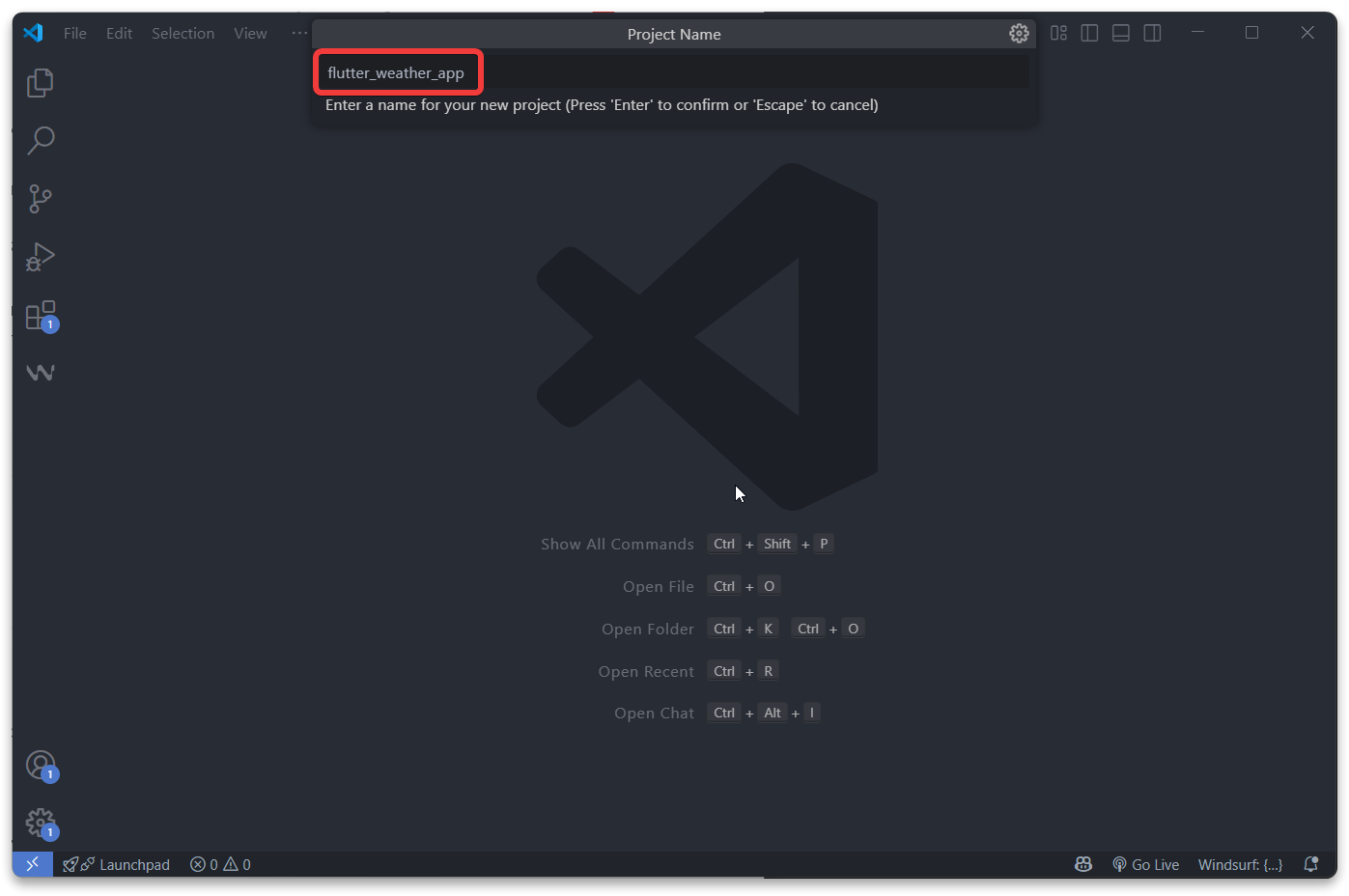Open the Search view icon
Image resolution: width=1349 pixels, height=896 pixels.
click(x=40, y=141)
